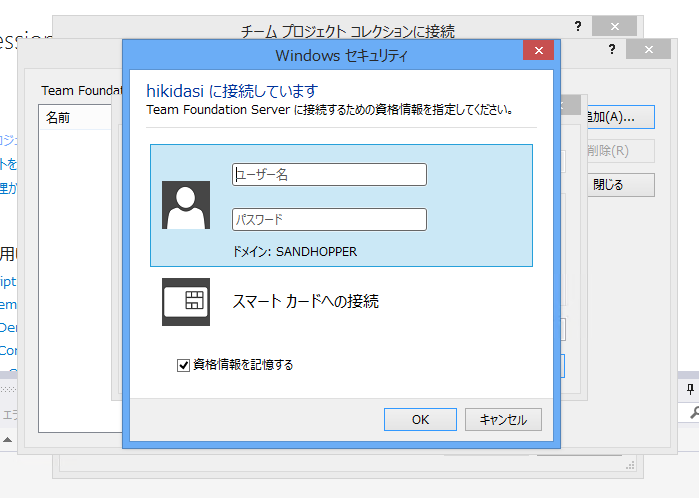Click the 追加(A)... button in the back dialog

point(621,117)
